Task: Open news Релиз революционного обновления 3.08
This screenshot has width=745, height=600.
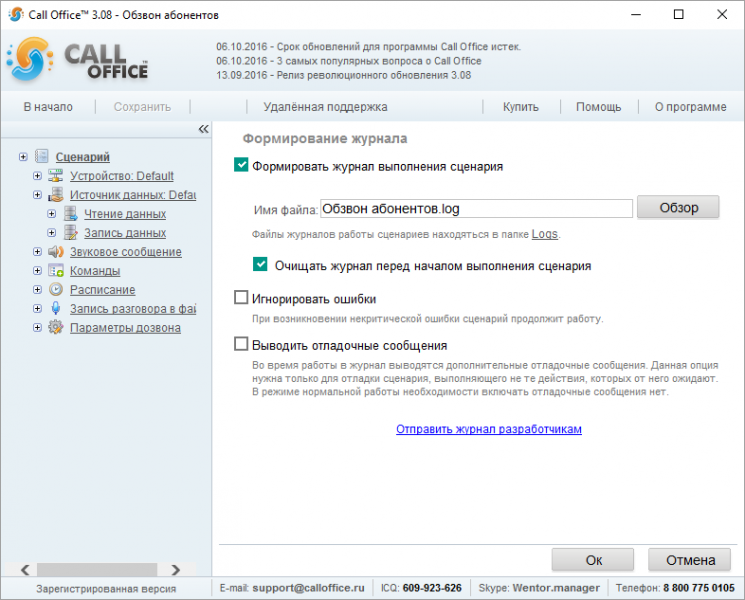Action: coord(344,75)
